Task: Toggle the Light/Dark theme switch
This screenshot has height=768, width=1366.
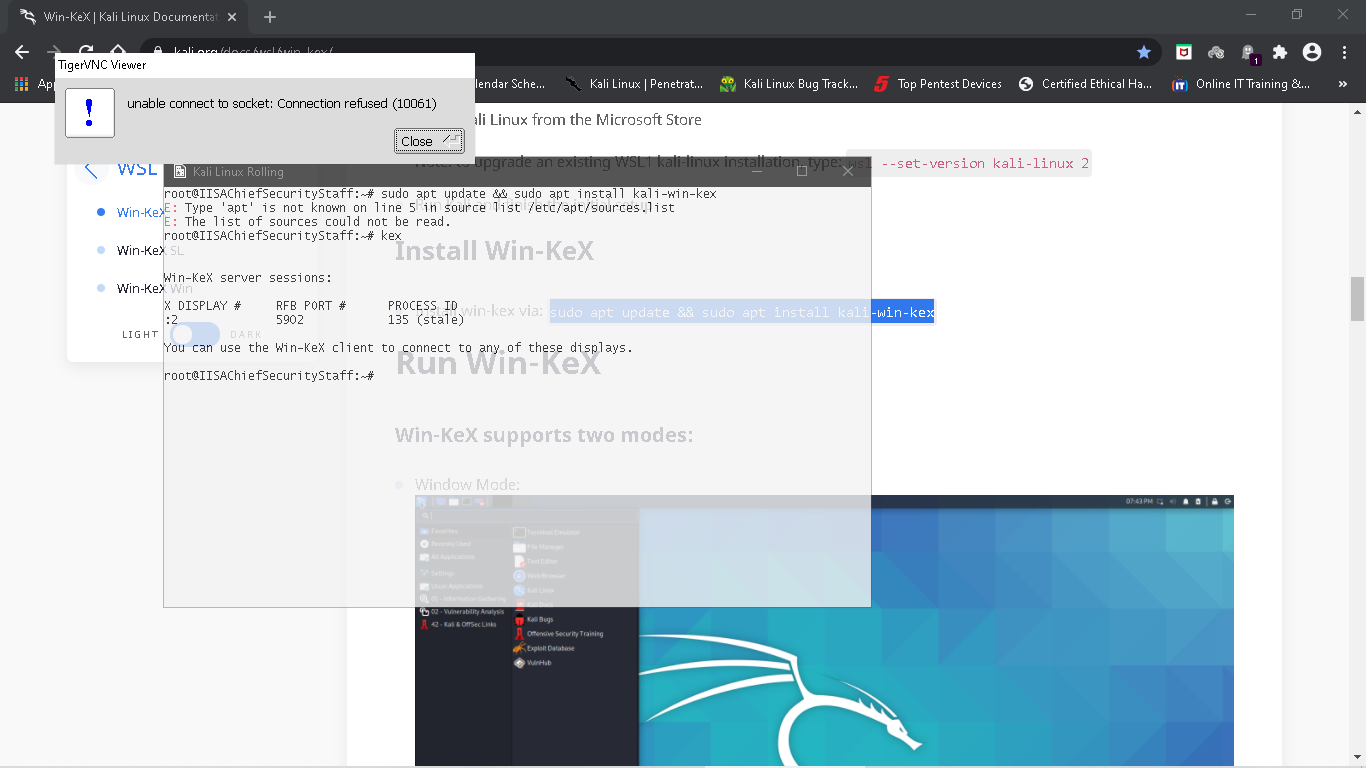Action: [x=194, y=334]
